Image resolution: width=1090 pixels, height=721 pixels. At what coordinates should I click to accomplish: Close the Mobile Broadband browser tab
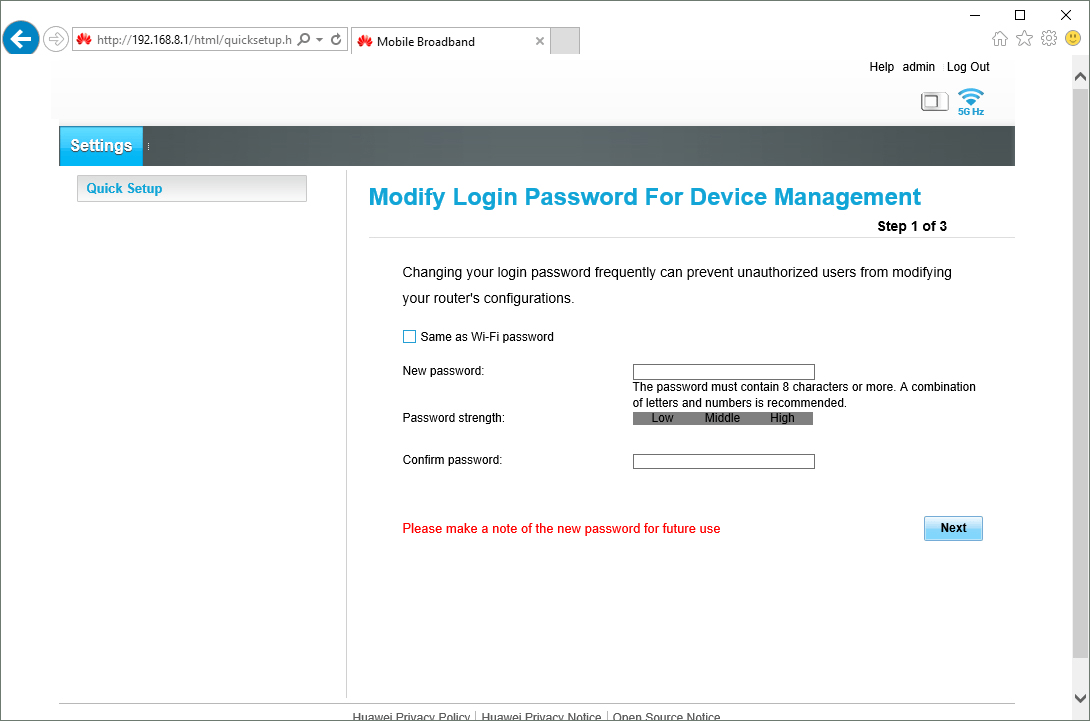click(540, 41)
